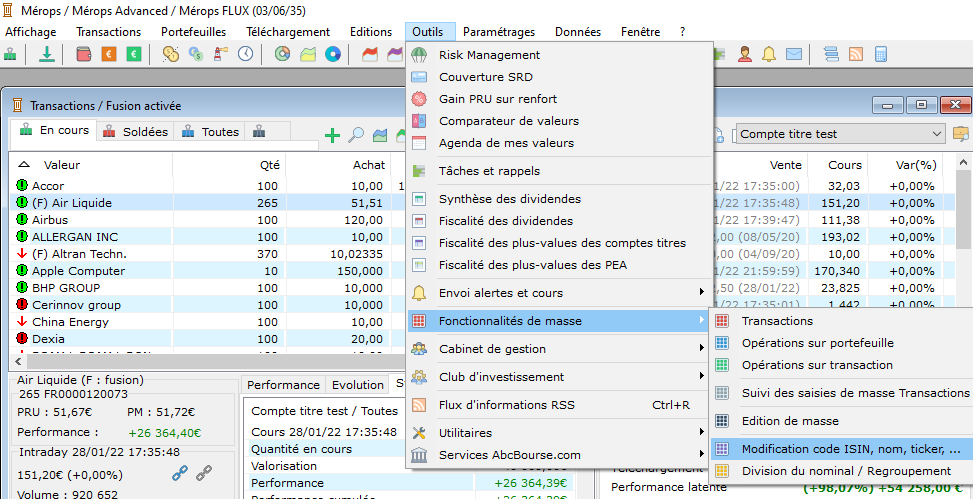Open the Evolution tab
Screen dimensions: 973x499
click(357, 385)
